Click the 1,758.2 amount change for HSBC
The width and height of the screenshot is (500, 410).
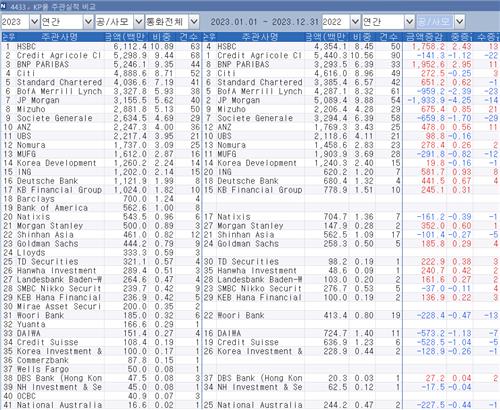click(428, 46)
